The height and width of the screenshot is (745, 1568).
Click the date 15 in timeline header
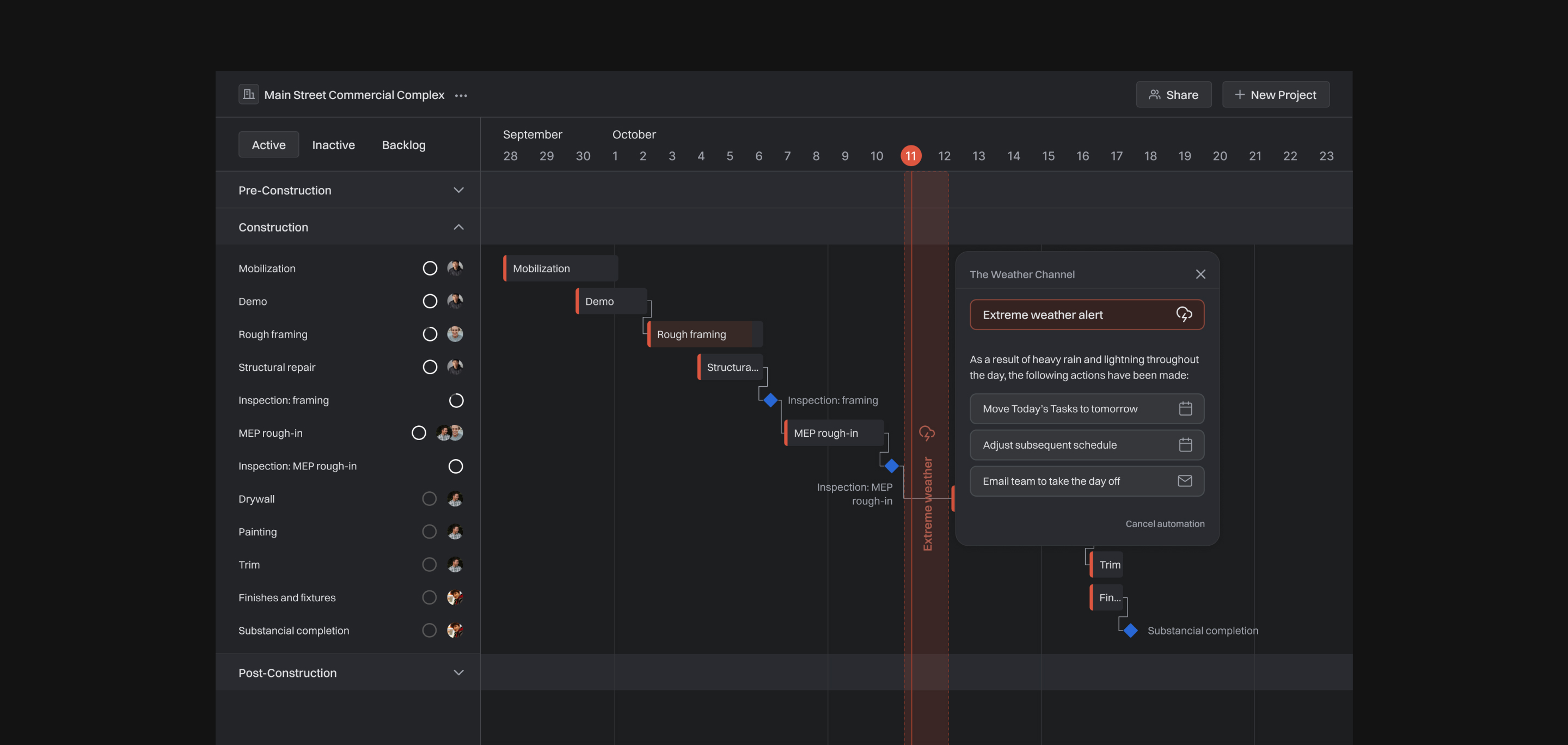(x=1048, y=156)
